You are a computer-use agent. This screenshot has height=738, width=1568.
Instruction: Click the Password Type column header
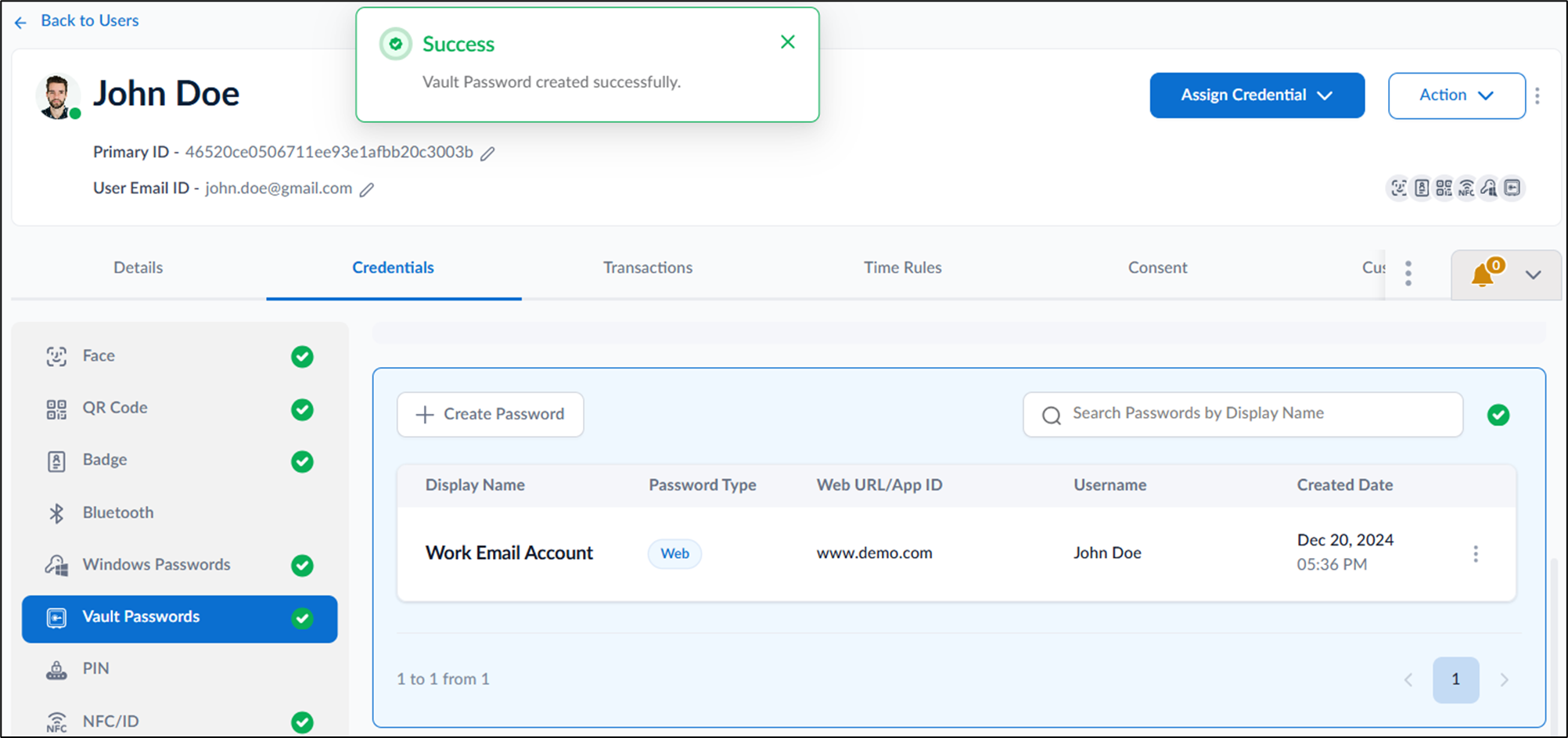click(703, 485)
